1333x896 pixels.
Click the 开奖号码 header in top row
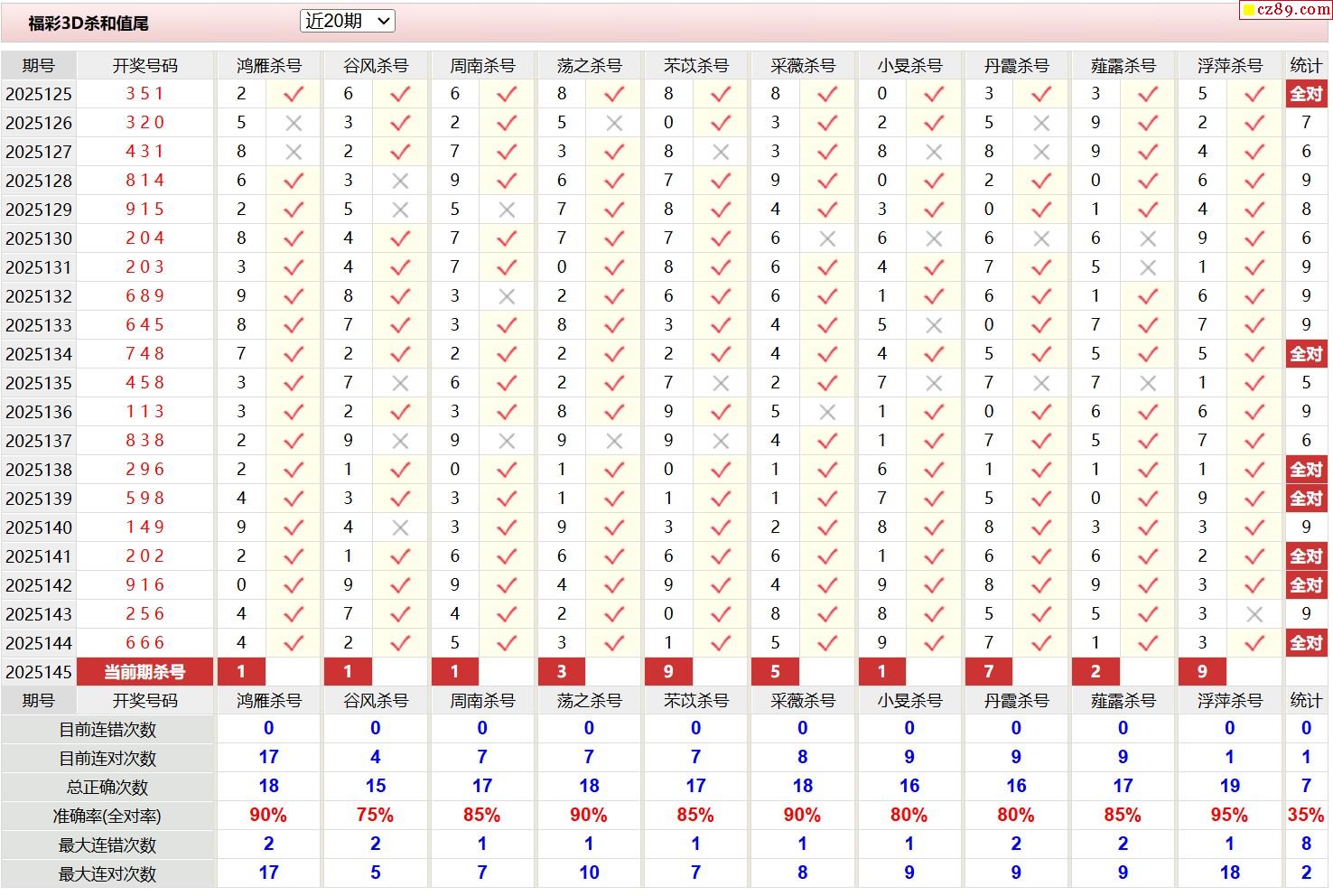145,65
